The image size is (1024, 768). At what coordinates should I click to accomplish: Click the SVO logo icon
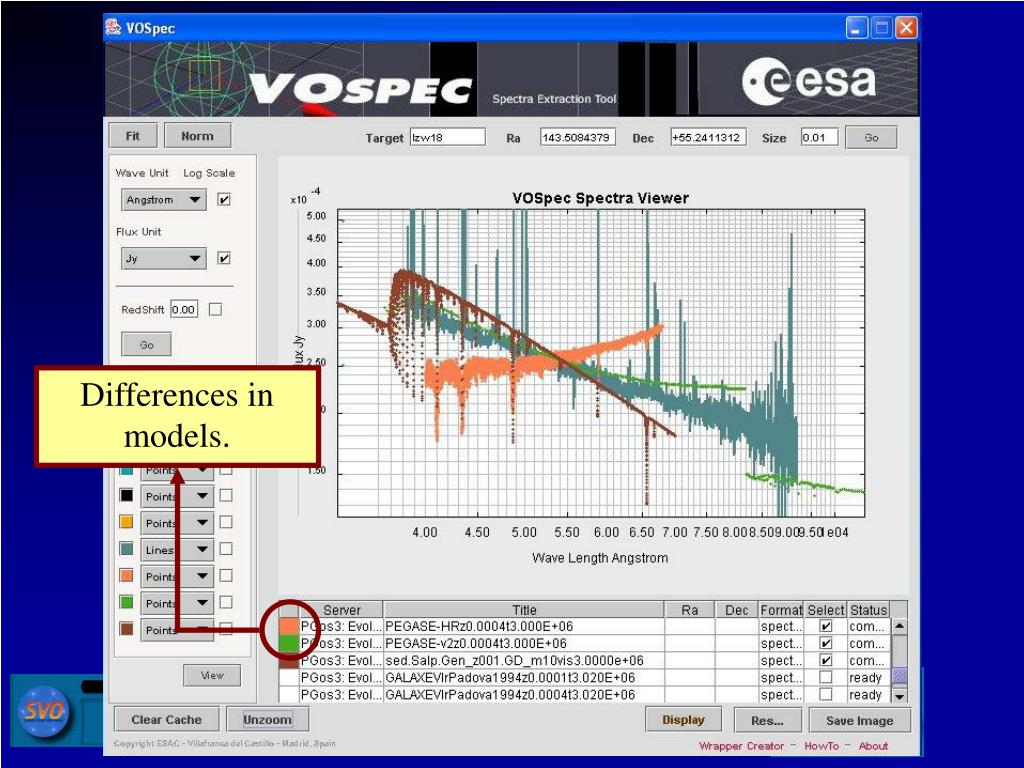coord(43,711)
